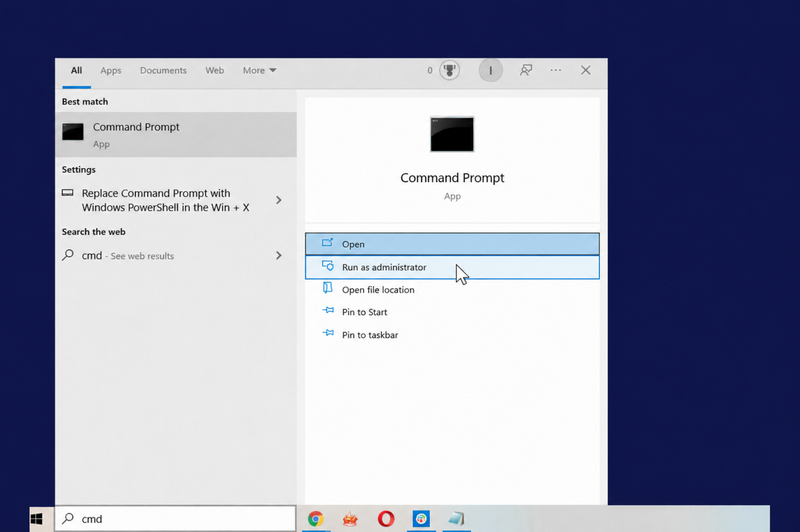
Task: Focus the taskbar search box containing cmd
Action: coord(175,519)
